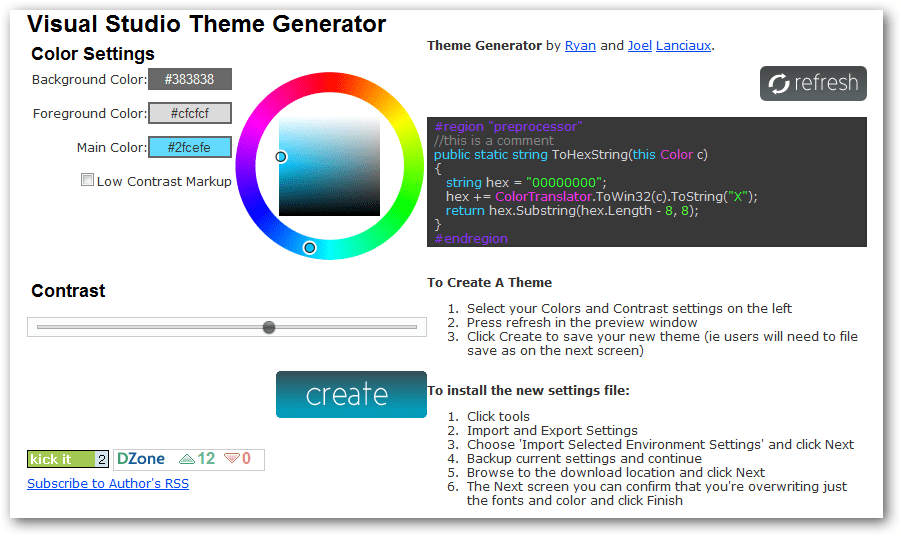This screenshot has height=536, width=901.
Task: Click the hue ring marker on color wheel
Action: click(310, 248)
